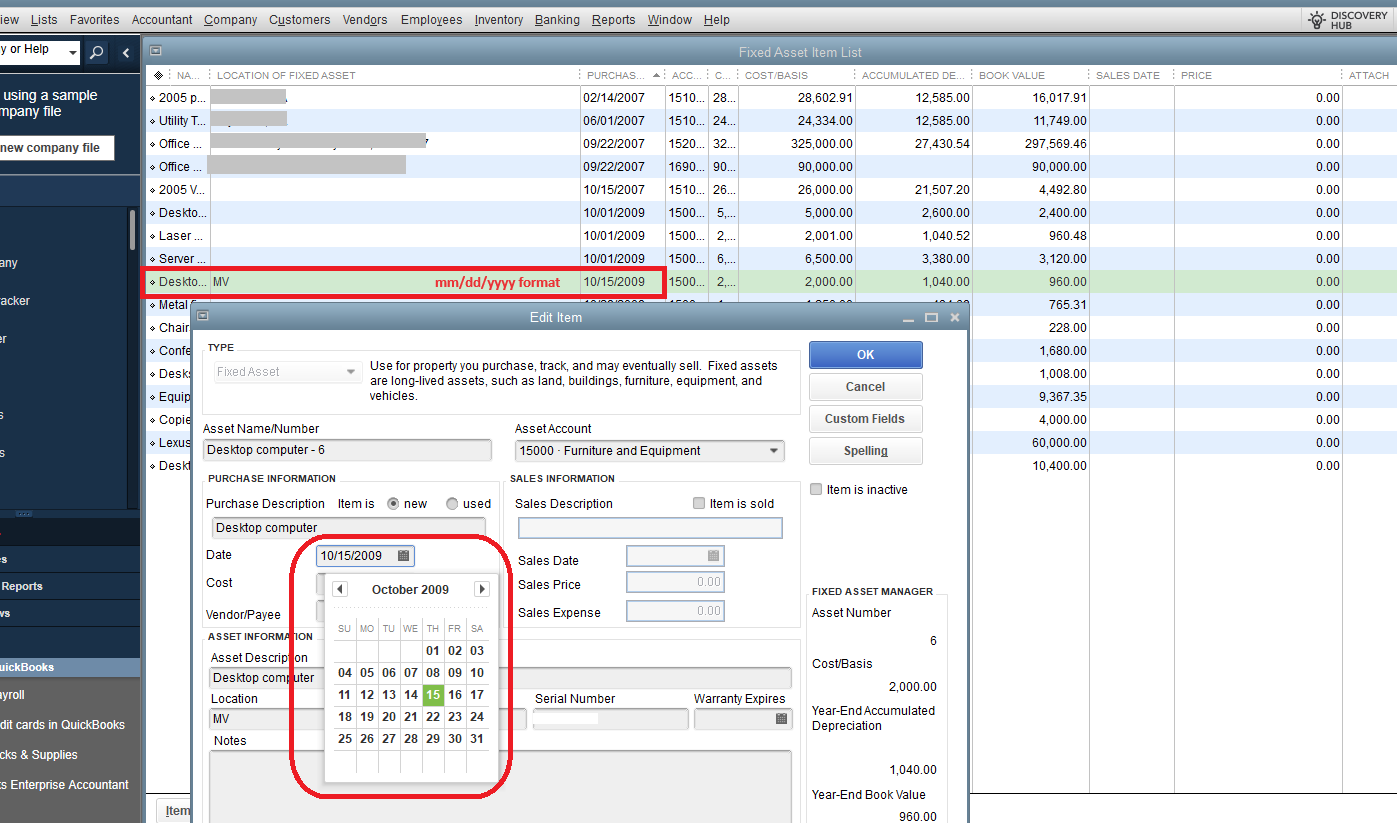
Task: Click the Cancel button
Action: [x=866, y=387]
